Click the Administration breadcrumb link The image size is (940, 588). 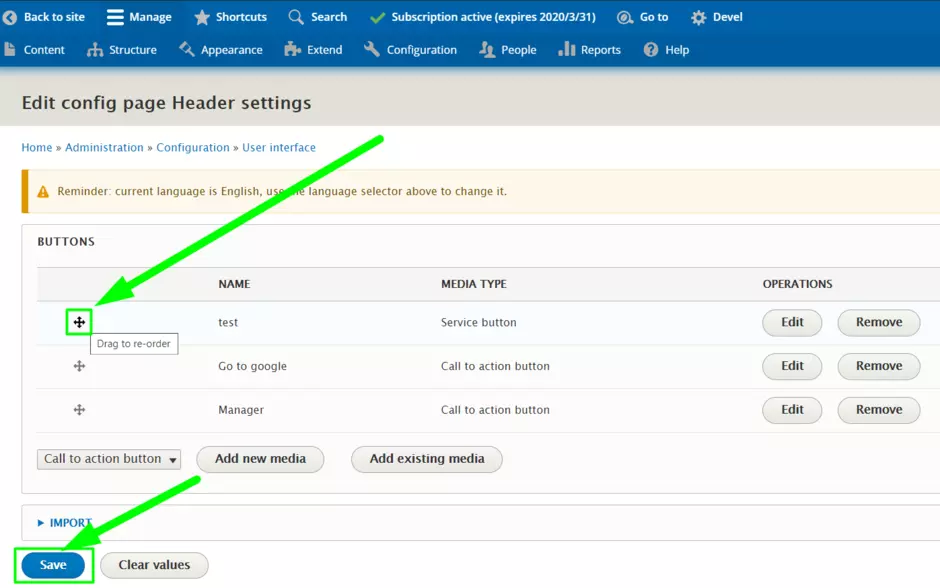[104, 147]
